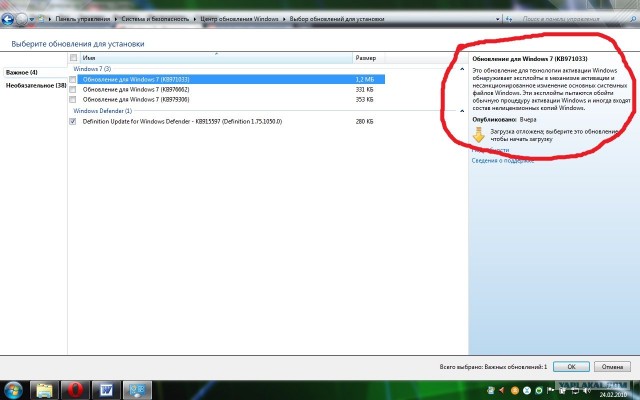Click the Windows Defender (1) group header
Screen dimensions: 640x400
point(102,111)
